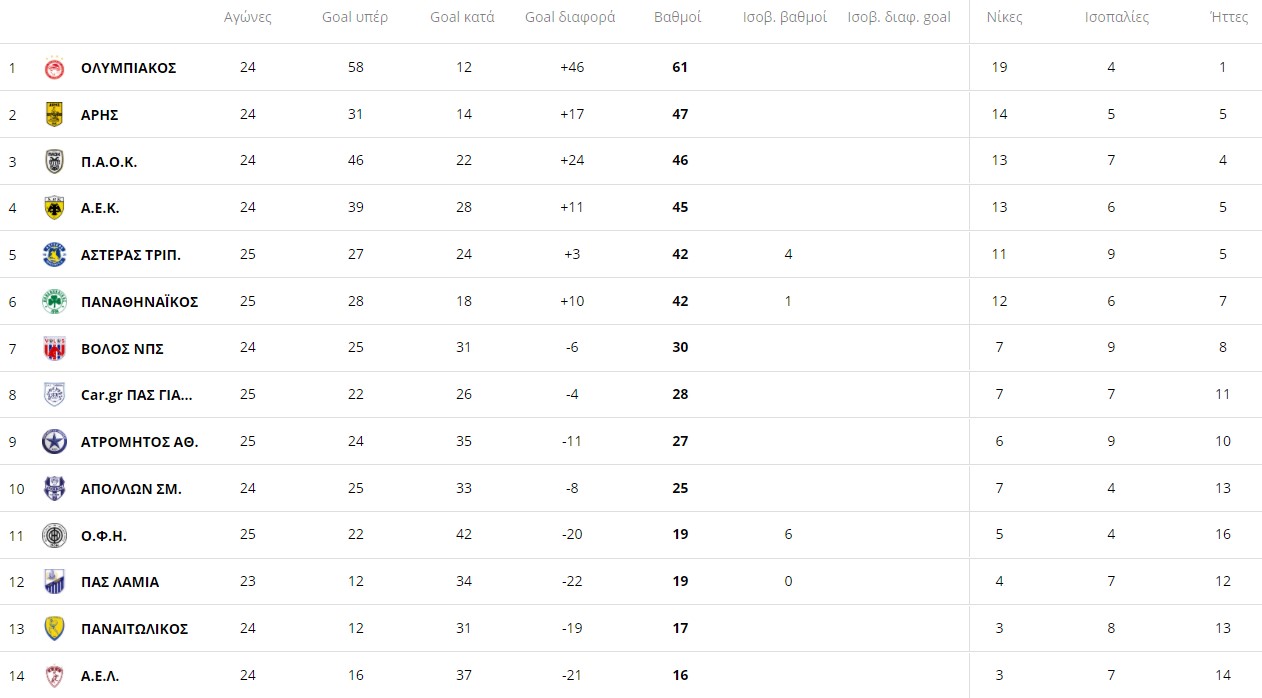1262x698 pixels.
Task: Click the Panathinaikos green shamrock crest
Action: (54, 302)
